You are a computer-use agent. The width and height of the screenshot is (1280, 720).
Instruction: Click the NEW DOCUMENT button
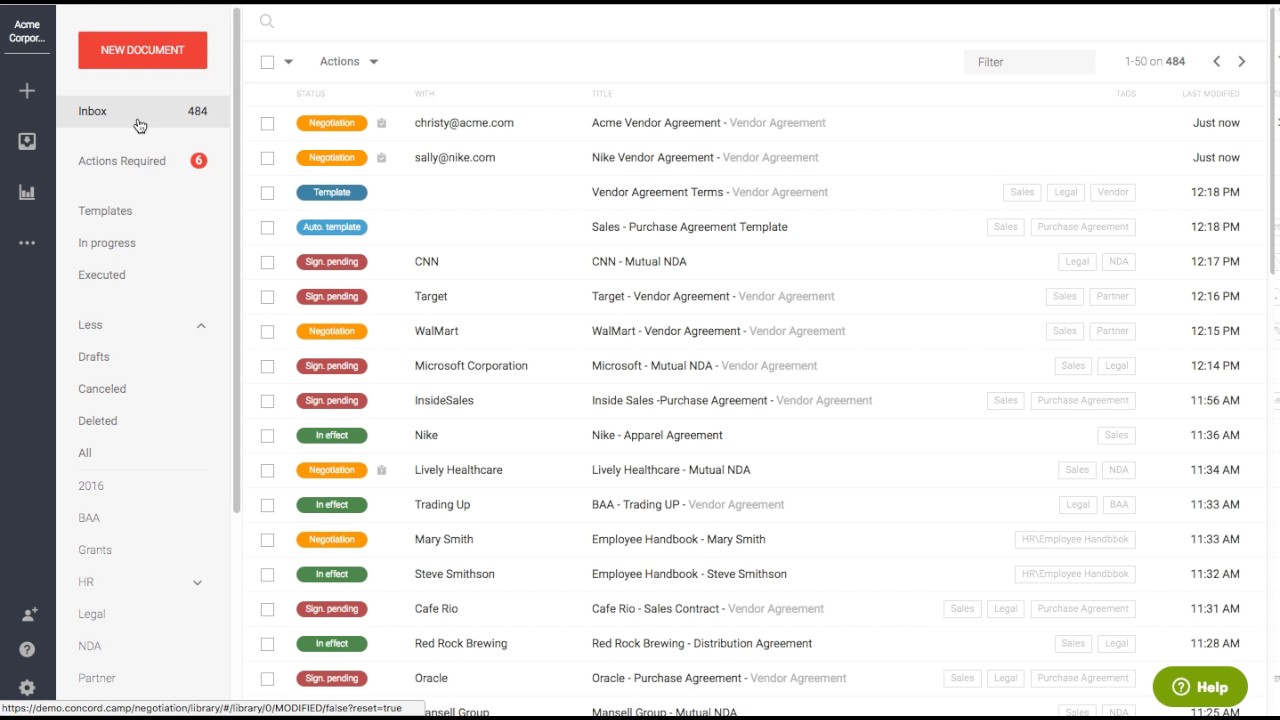[x=142, y=49]
